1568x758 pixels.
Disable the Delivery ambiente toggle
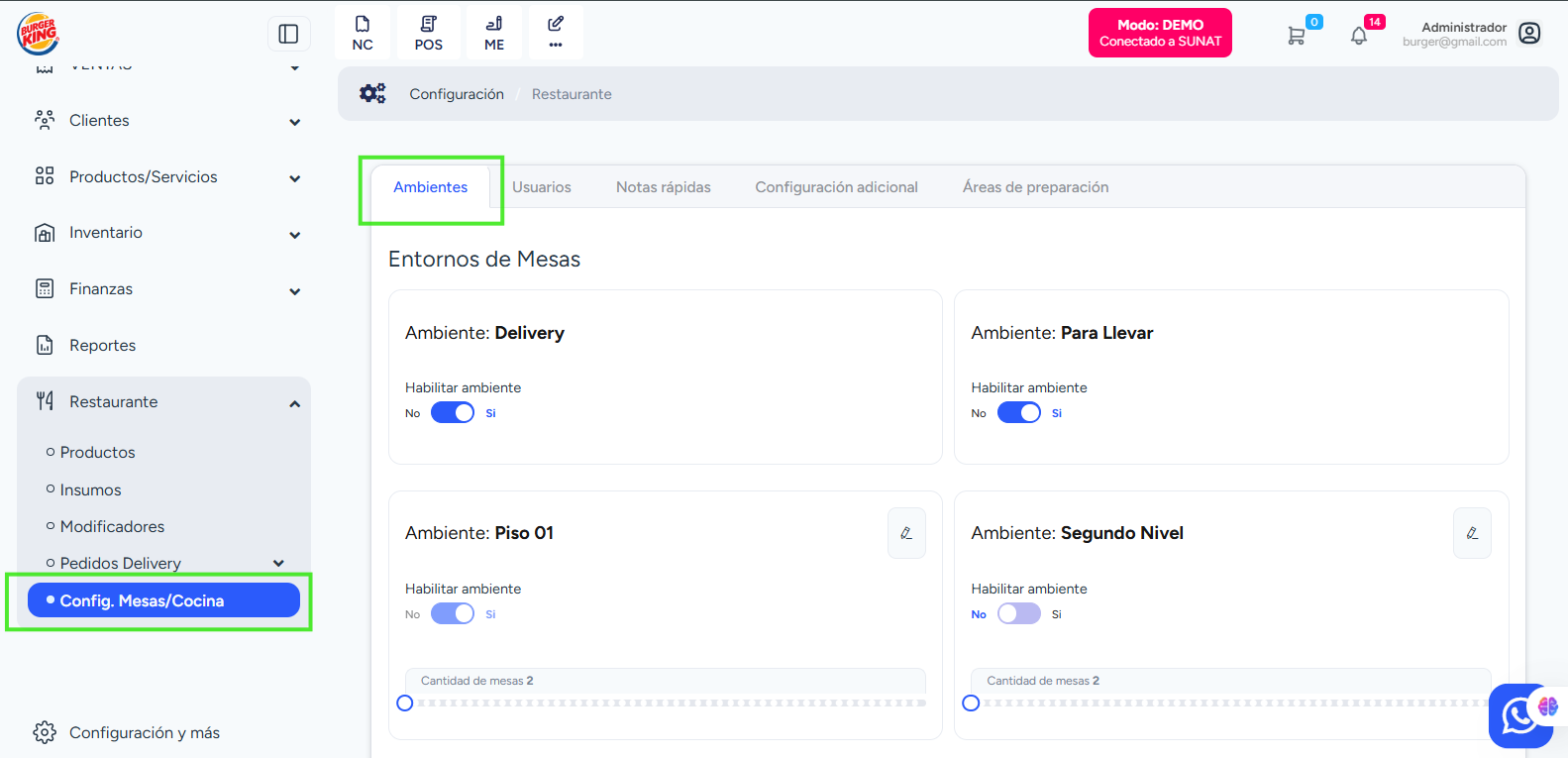[x=453, y=413]
